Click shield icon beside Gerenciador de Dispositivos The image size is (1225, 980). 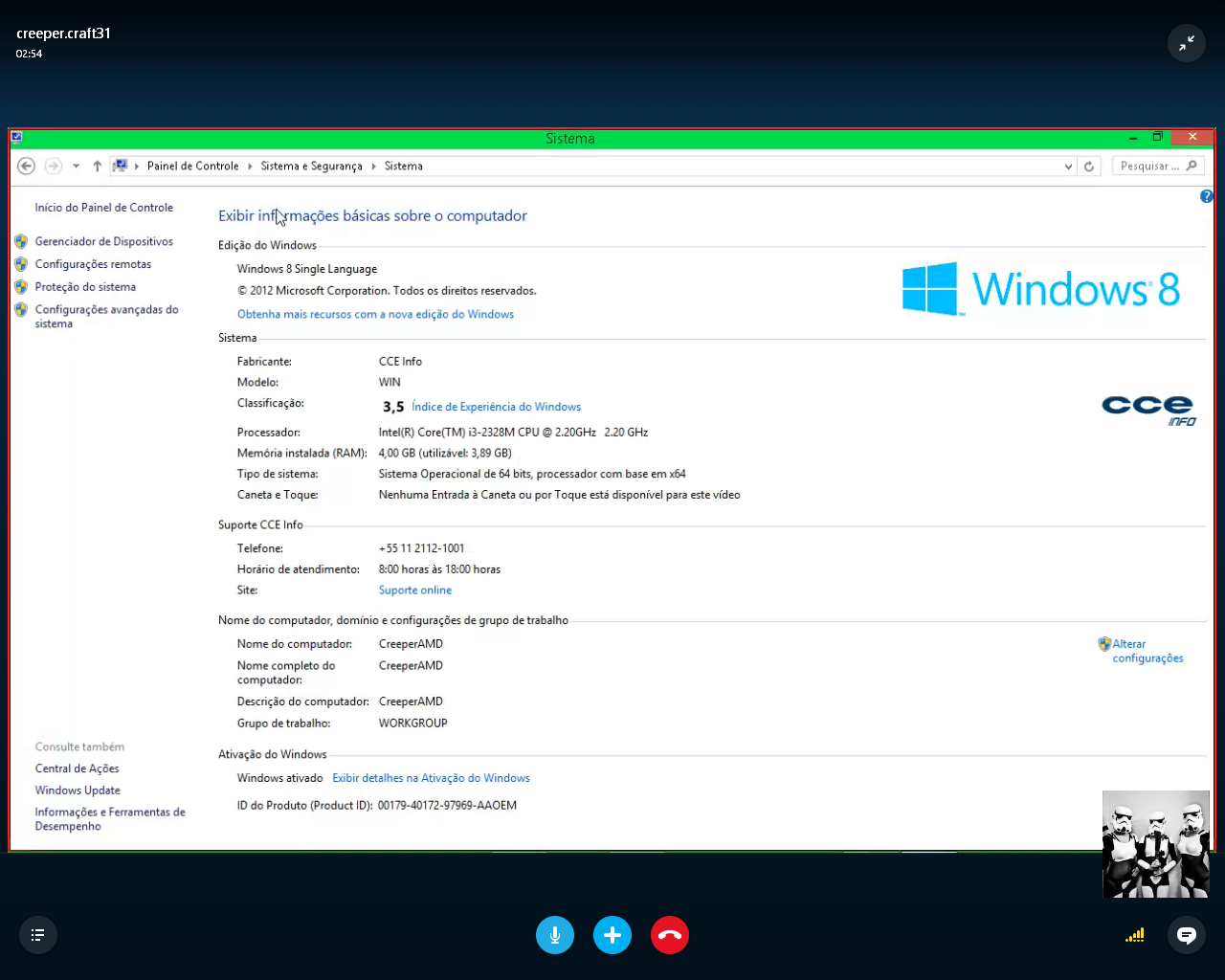pyautogui.click(x=21, y=241)
